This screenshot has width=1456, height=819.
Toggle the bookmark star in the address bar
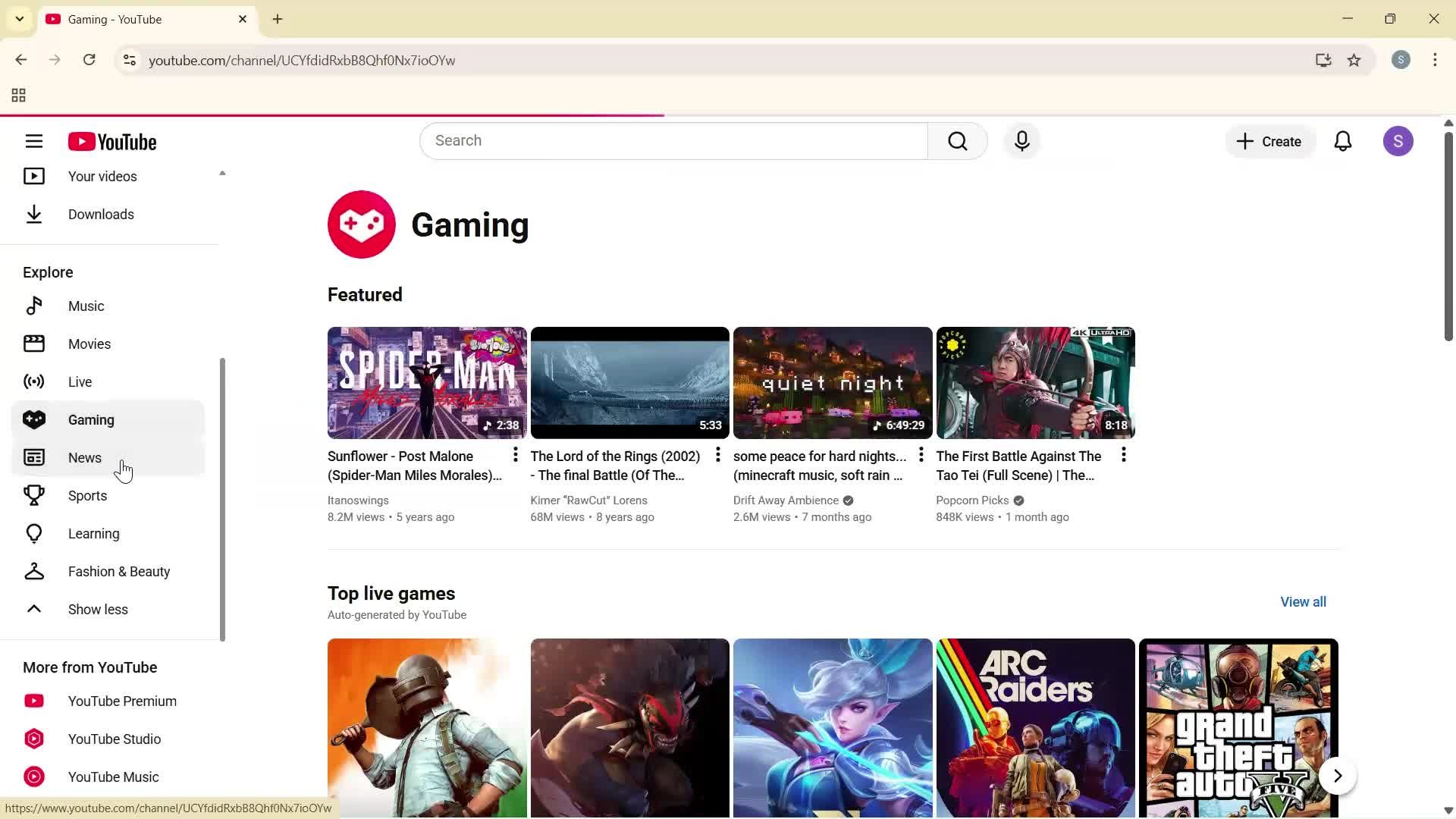[1354, 60]
